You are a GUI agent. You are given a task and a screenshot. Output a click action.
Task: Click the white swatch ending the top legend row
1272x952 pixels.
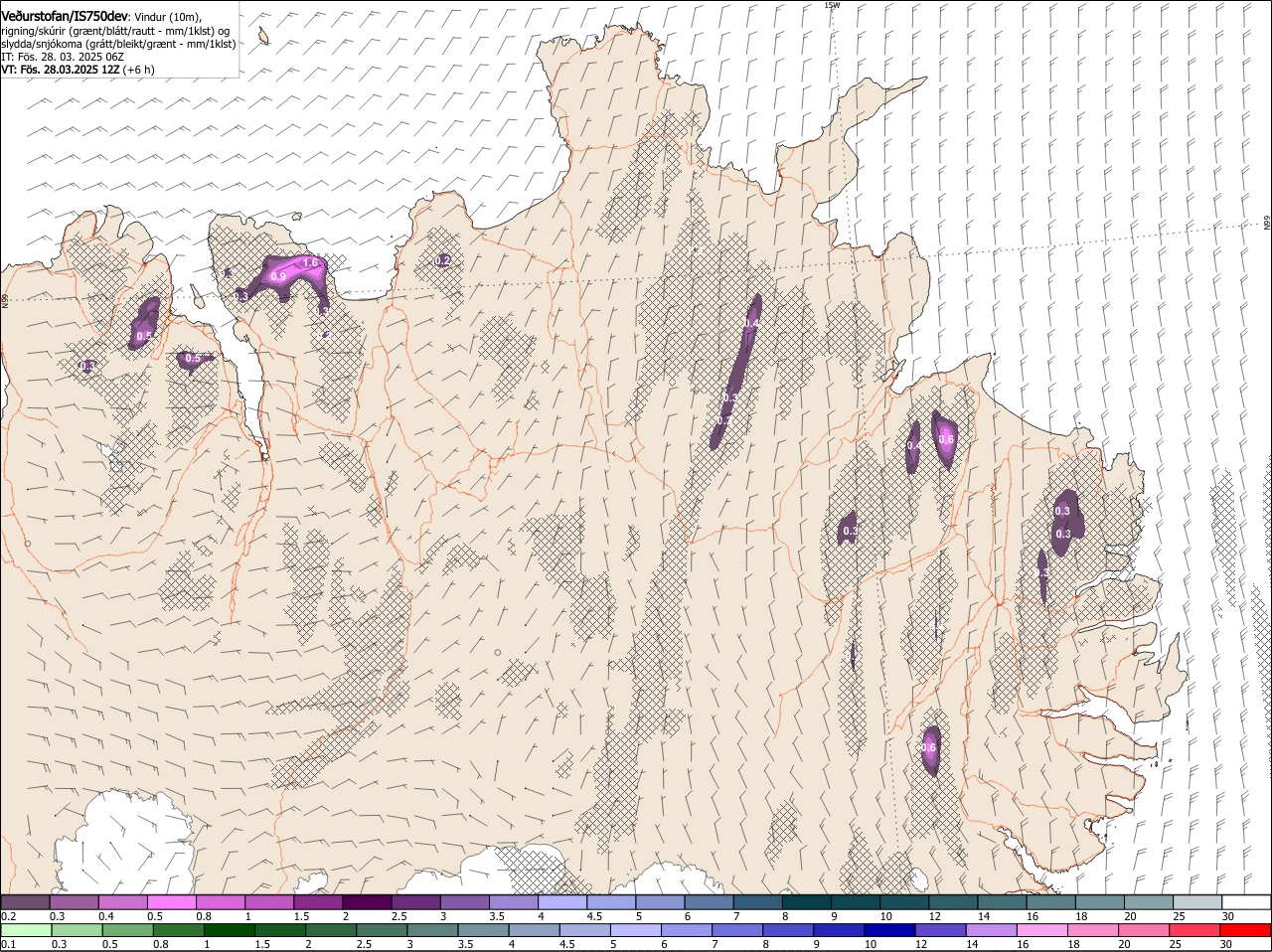point(1246,901)
